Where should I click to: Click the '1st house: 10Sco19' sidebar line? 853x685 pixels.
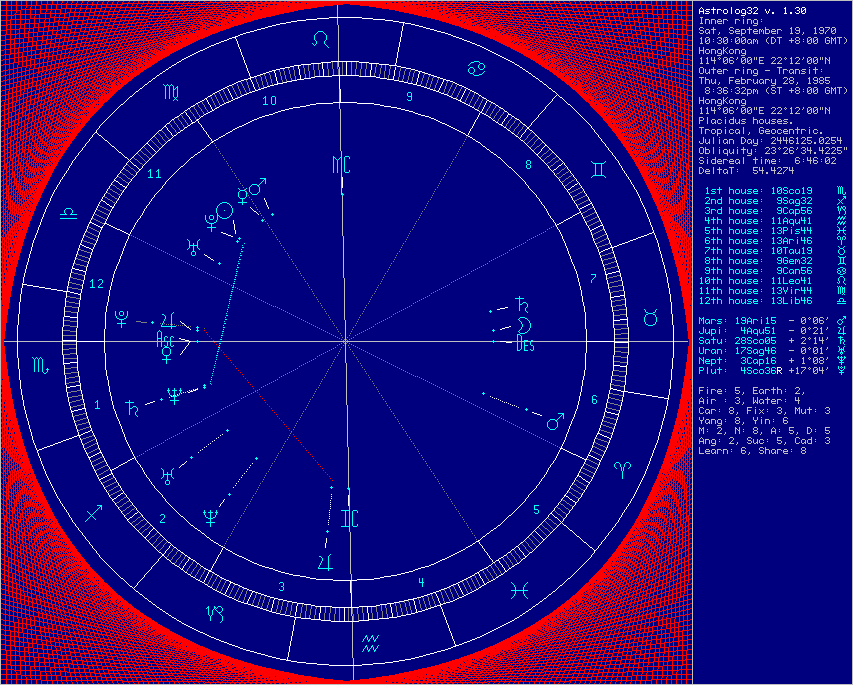click(x=755, y=190)
